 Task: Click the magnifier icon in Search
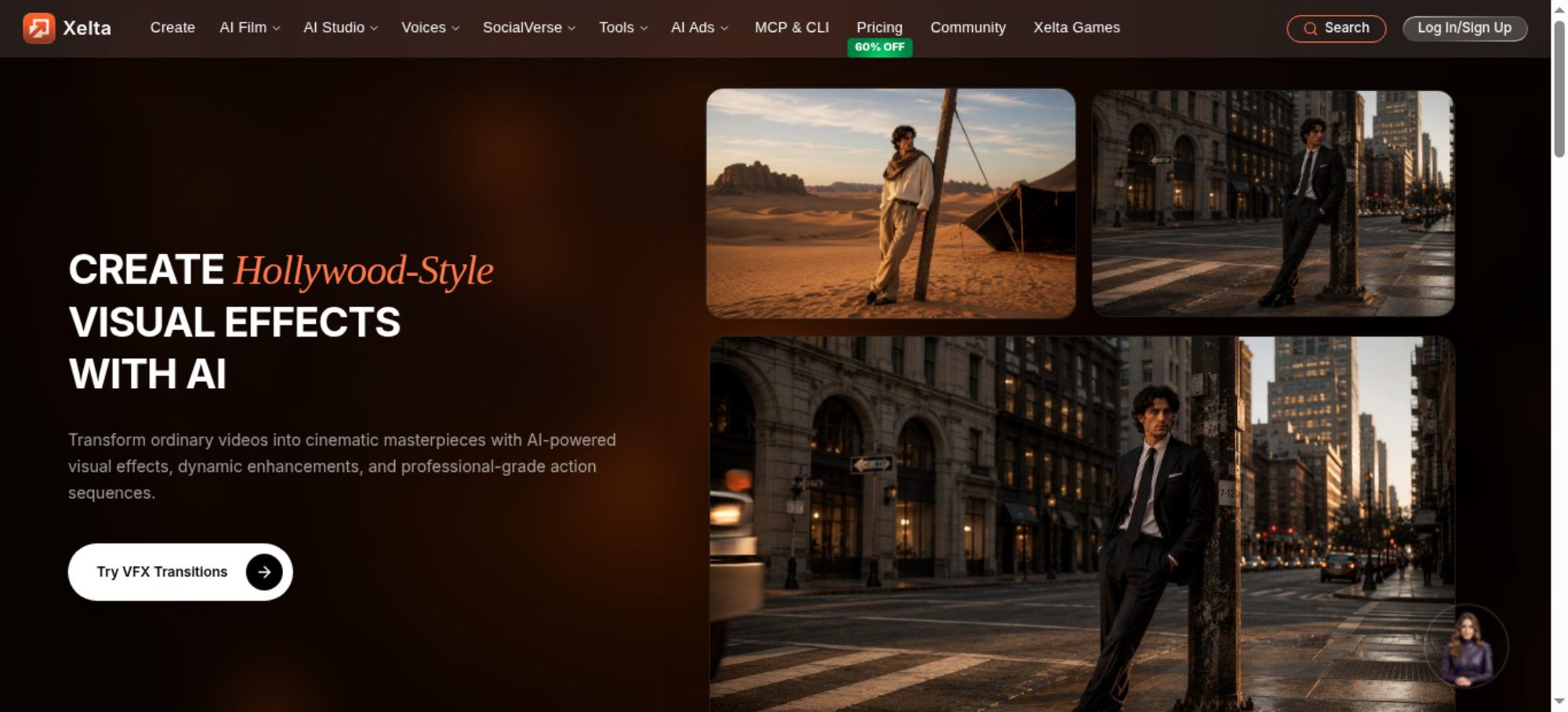(x=1310, y=28)
